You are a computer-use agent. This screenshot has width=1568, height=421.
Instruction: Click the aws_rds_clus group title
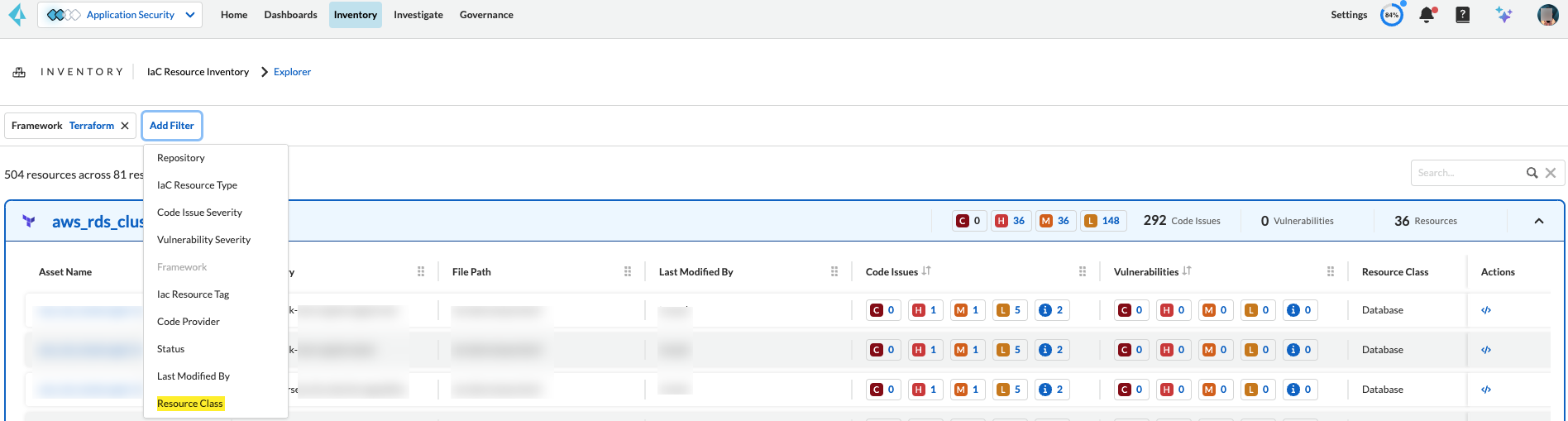coord(98,221)
